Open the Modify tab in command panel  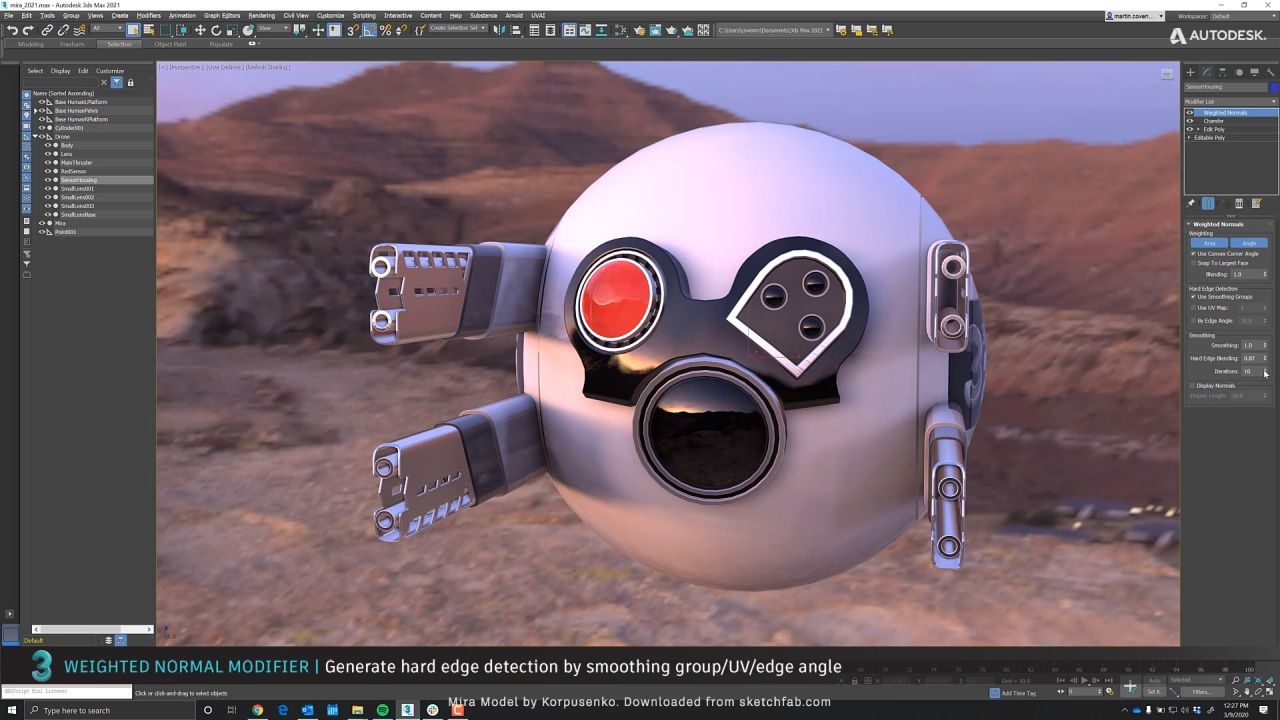pos(1206,72)
